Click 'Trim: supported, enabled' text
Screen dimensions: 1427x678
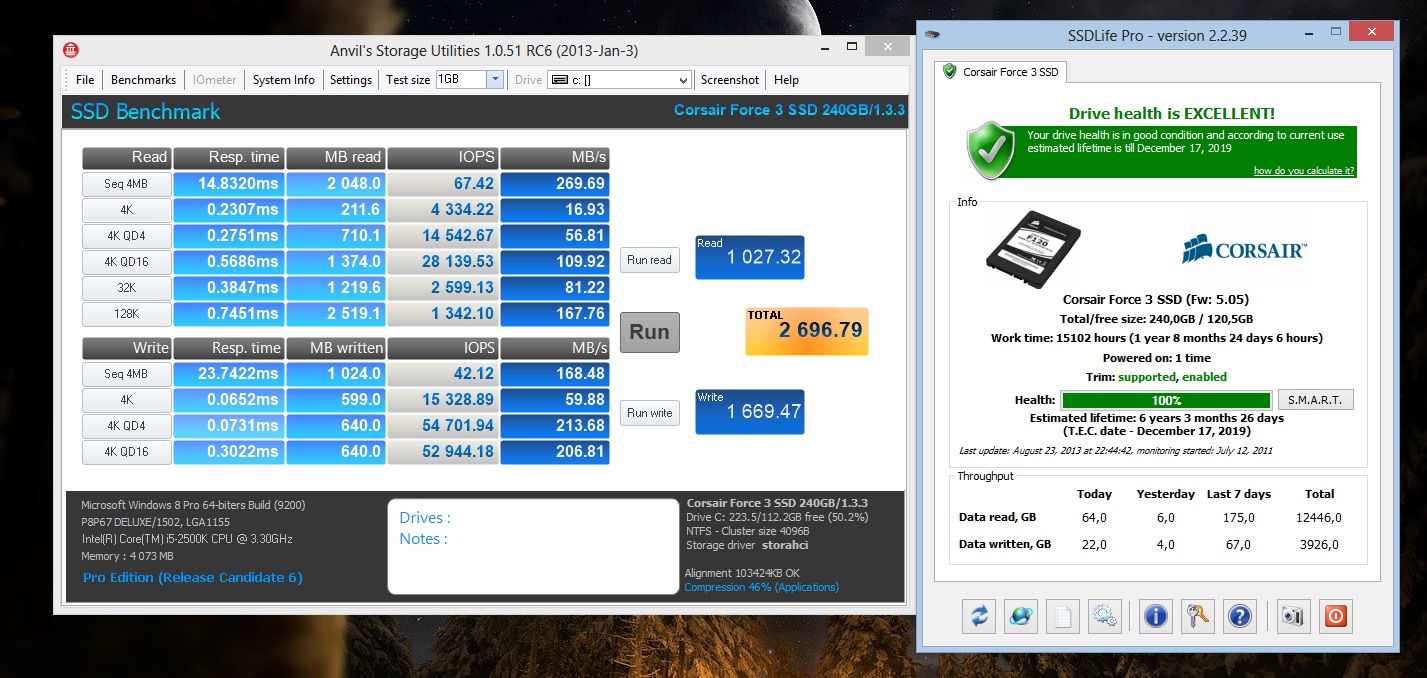[1156, 377]
